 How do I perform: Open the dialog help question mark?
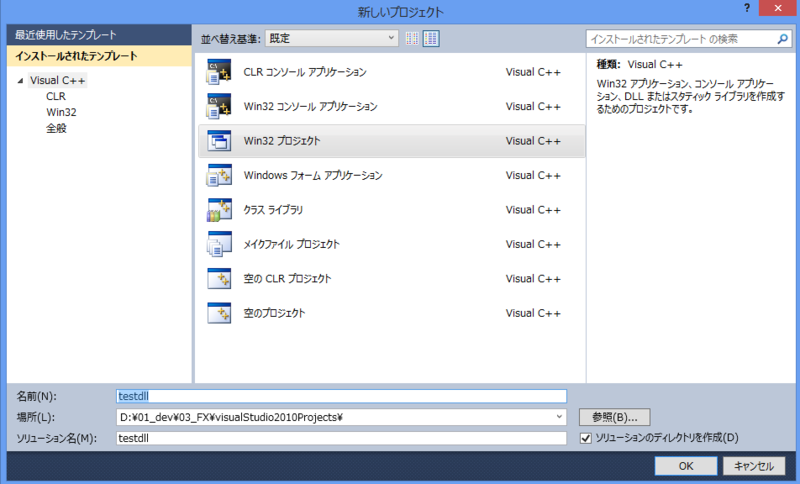tap(746, 8)
